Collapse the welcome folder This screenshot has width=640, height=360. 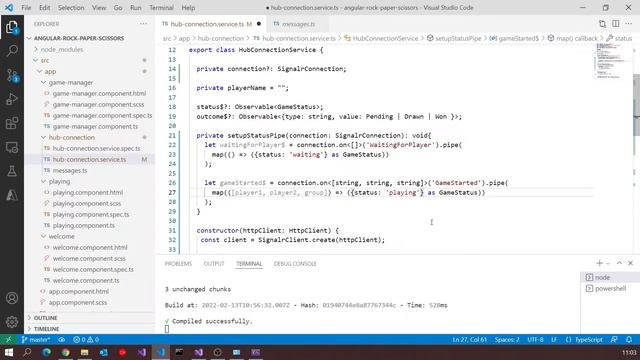click(61, 236)
